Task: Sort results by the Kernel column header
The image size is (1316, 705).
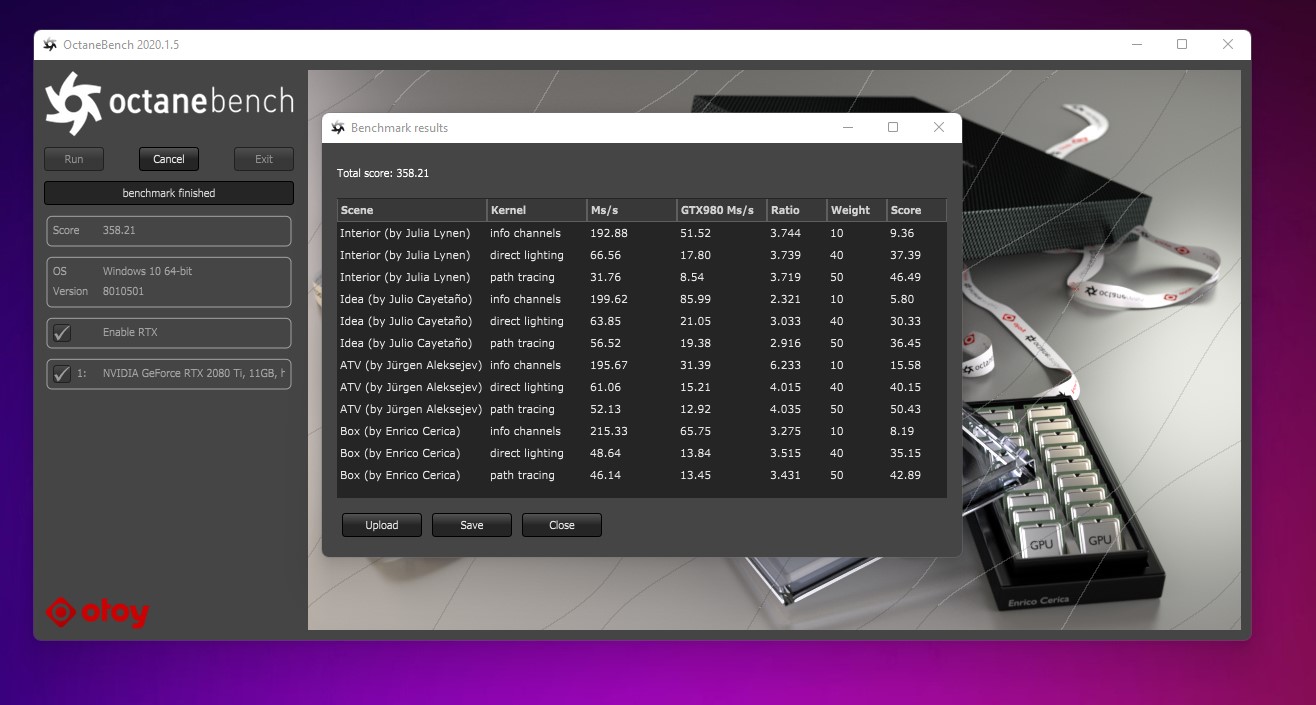Action: tap(536, 210)
